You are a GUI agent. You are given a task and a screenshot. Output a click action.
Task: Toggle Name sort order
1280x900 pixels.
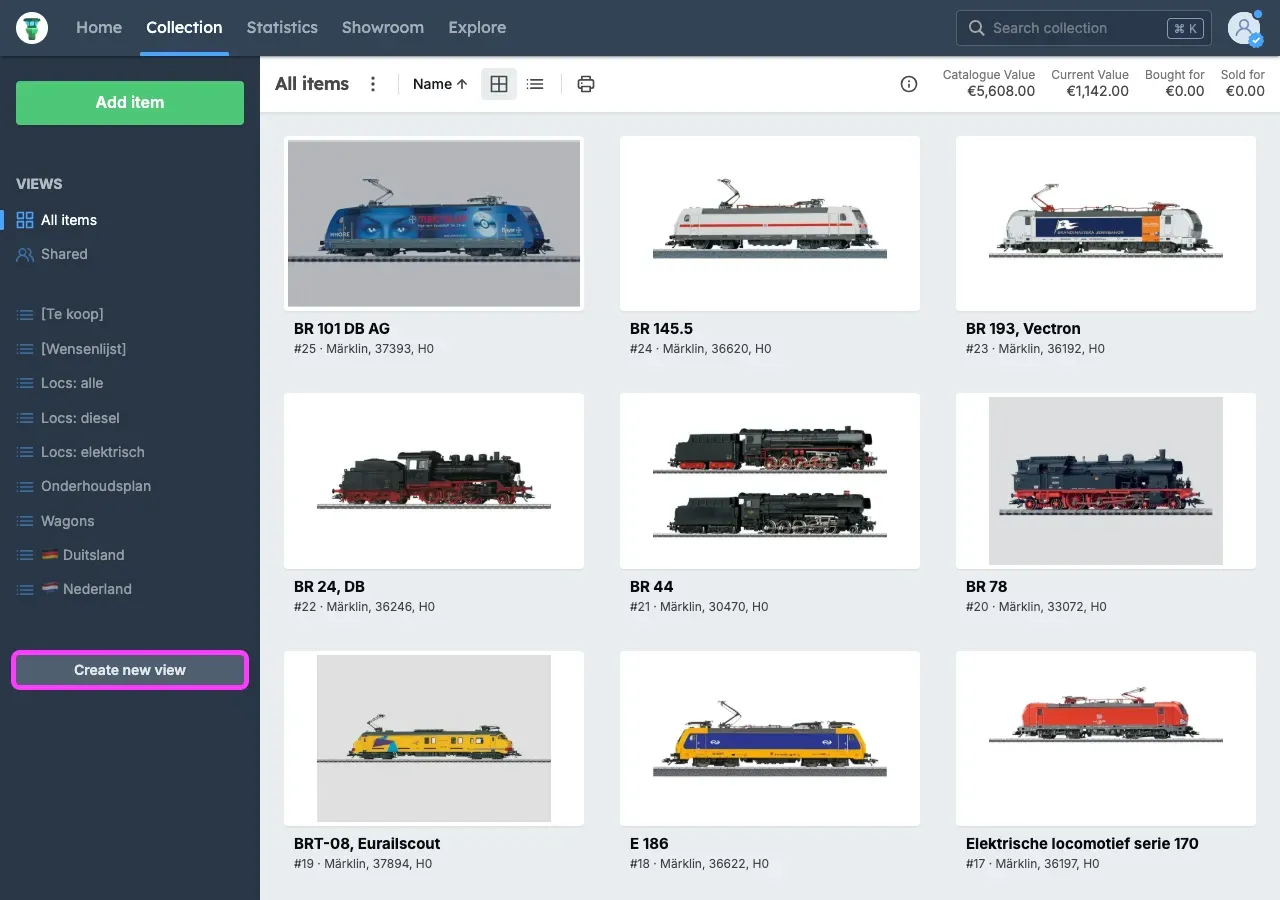click(440, 84)
